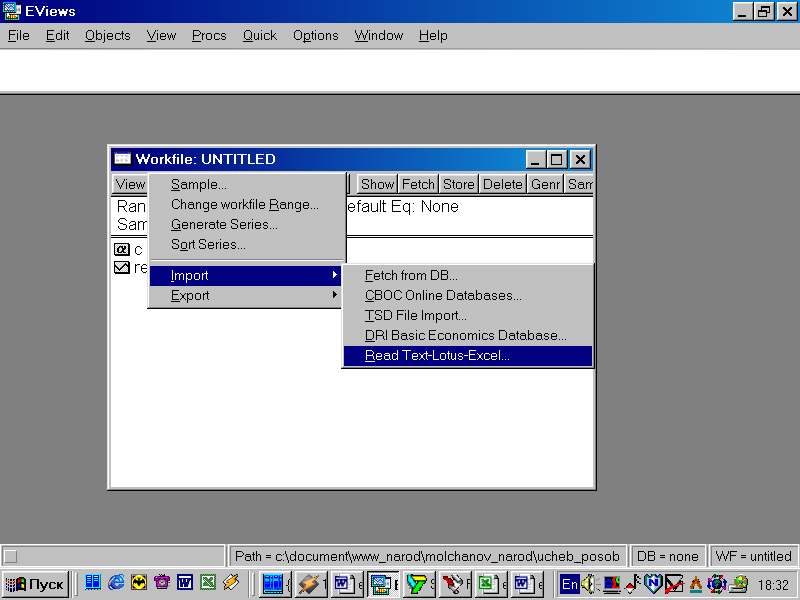The height and width of the screenshot is (600, 800).
Task: Select Fetch from DB... in Import submenu
Action: (x=468, y=276)
